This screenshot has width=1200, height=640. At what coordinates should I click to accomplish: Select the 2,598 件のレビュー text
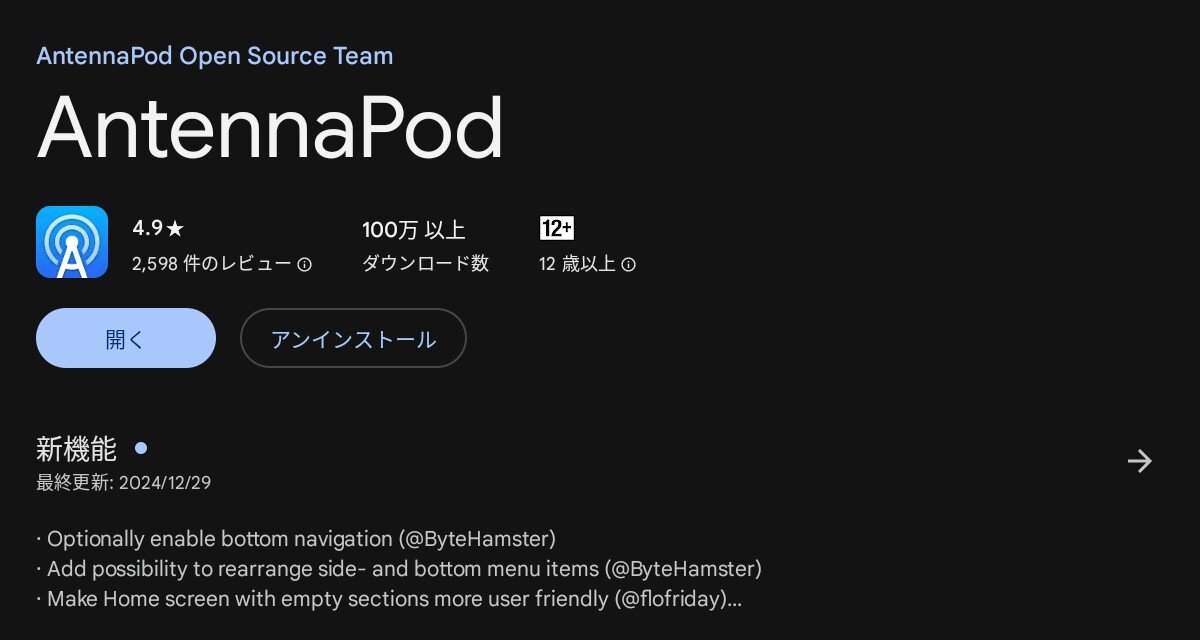point(212,264)
